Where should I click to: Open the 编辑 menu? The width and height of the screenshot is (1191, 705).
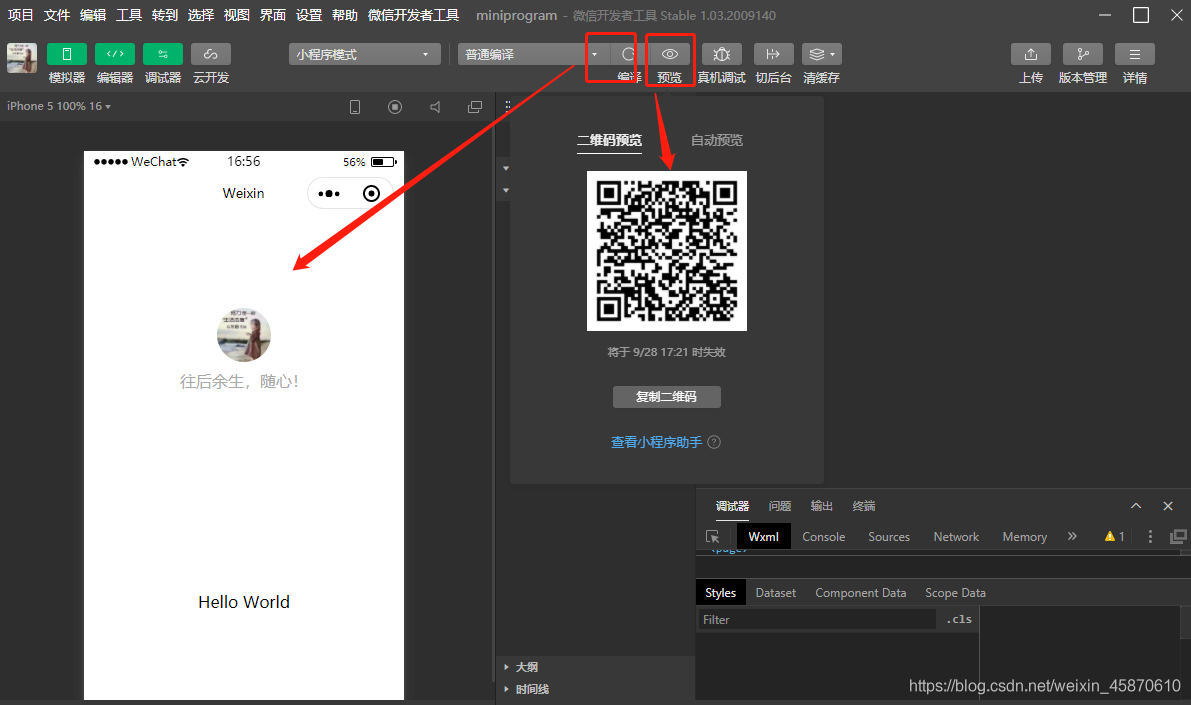pos(93,15)
